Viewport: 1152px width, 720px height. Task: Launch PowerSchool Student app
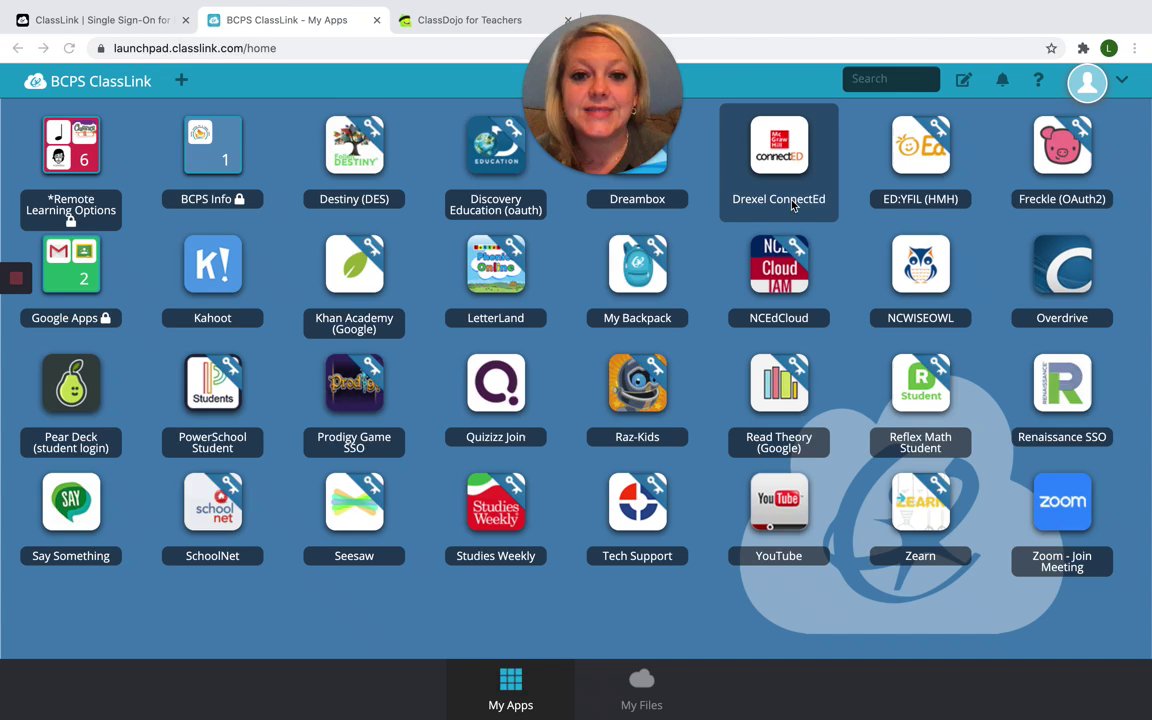point(212,384)
